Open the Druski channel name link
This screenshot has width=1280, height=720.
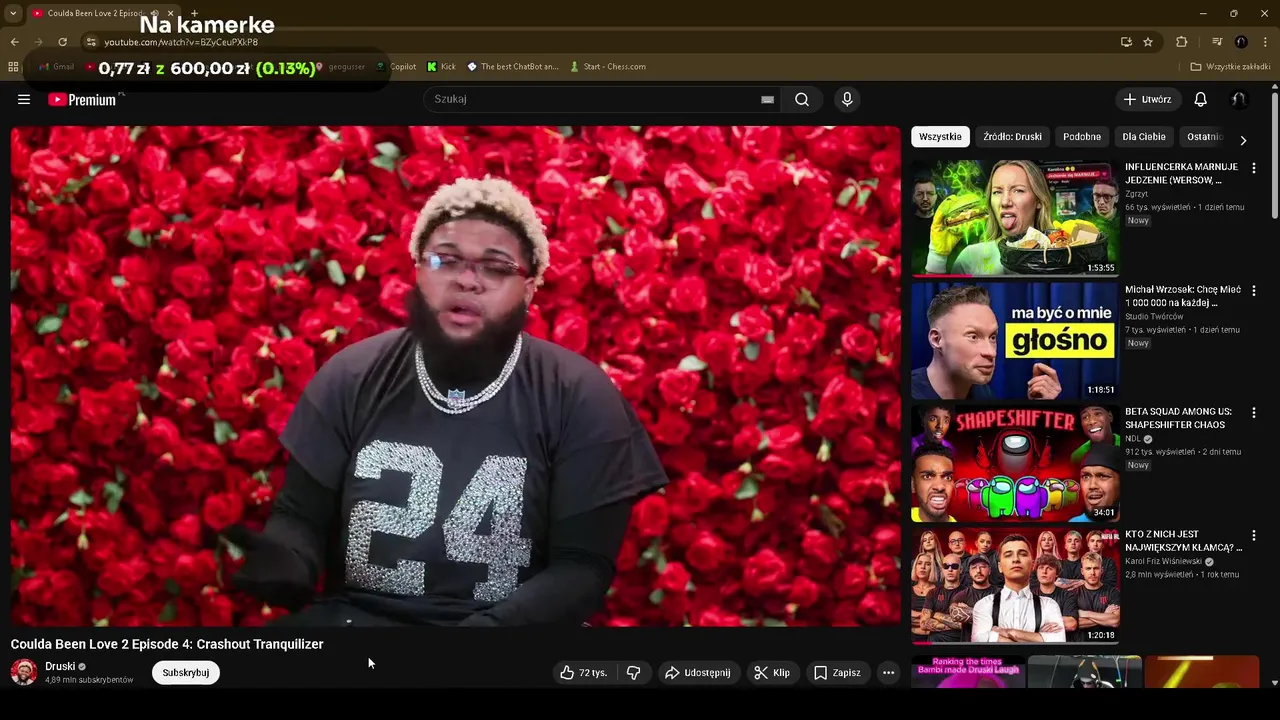click(60, 667)
